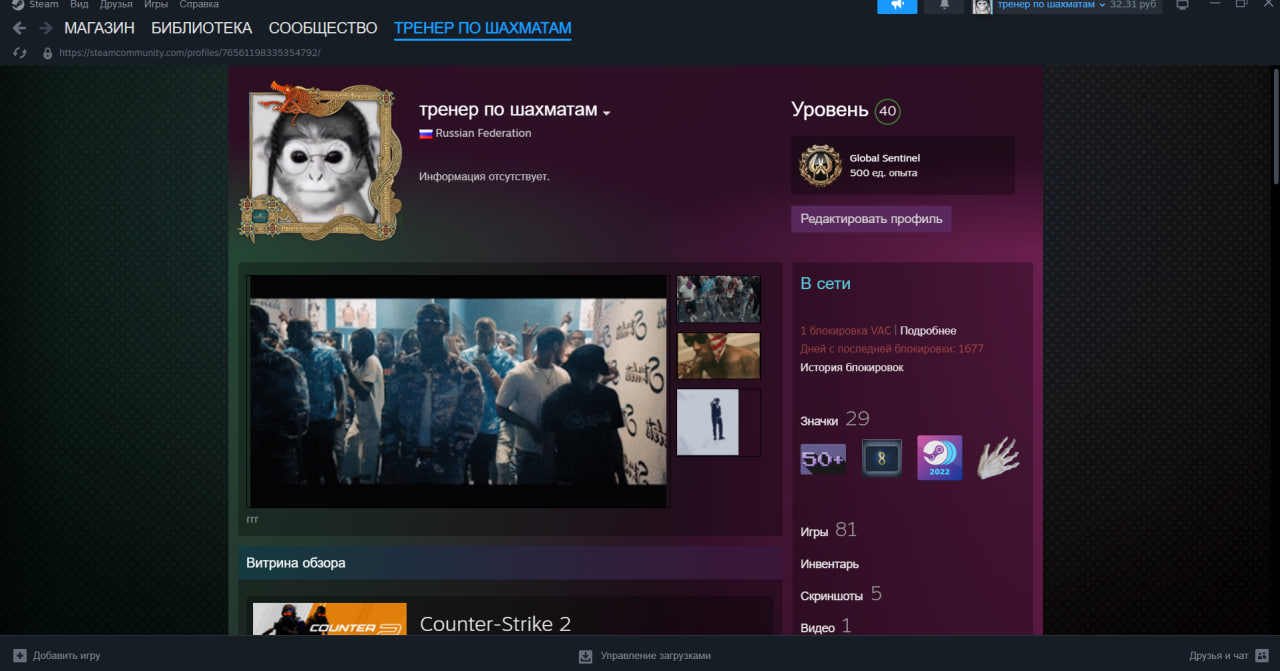Viewport: 1280px width, 671px height.
Task: Click the Информация отсутствует text
Action: tap(484, 177)
